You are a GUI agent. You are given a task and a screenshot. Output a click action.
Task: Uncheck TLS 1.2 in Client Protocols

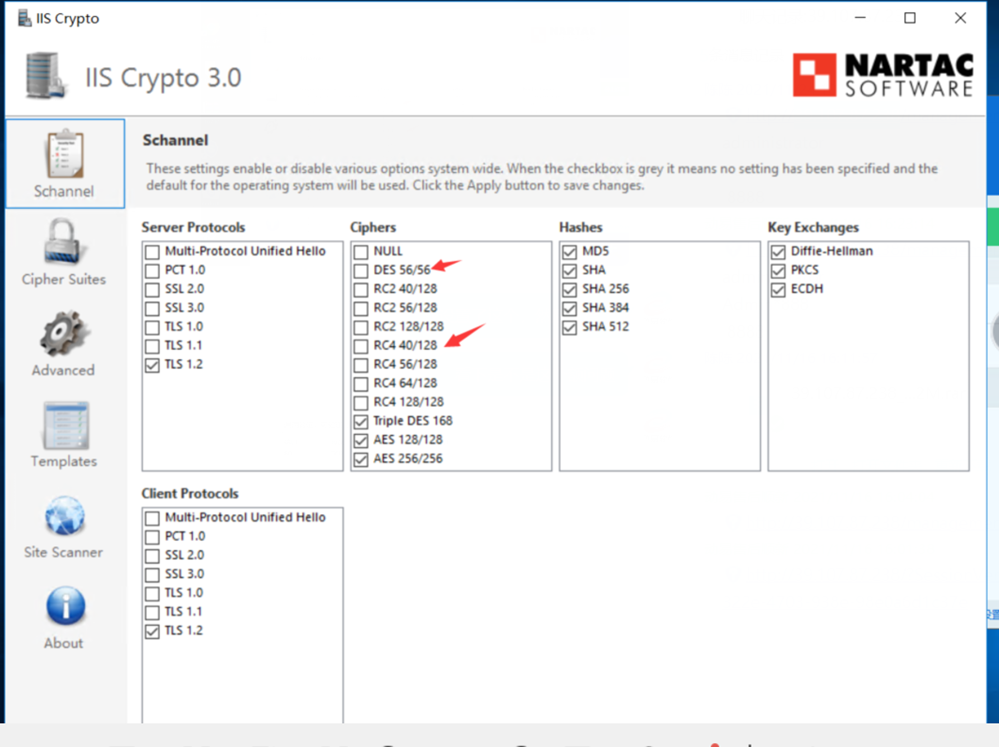click(x=152, y=631)
